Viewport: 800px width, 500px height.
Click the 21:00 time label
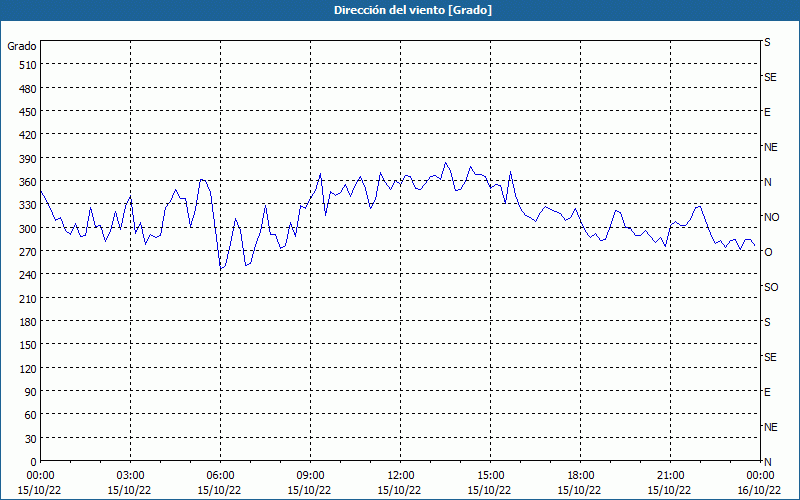[670, 476]
